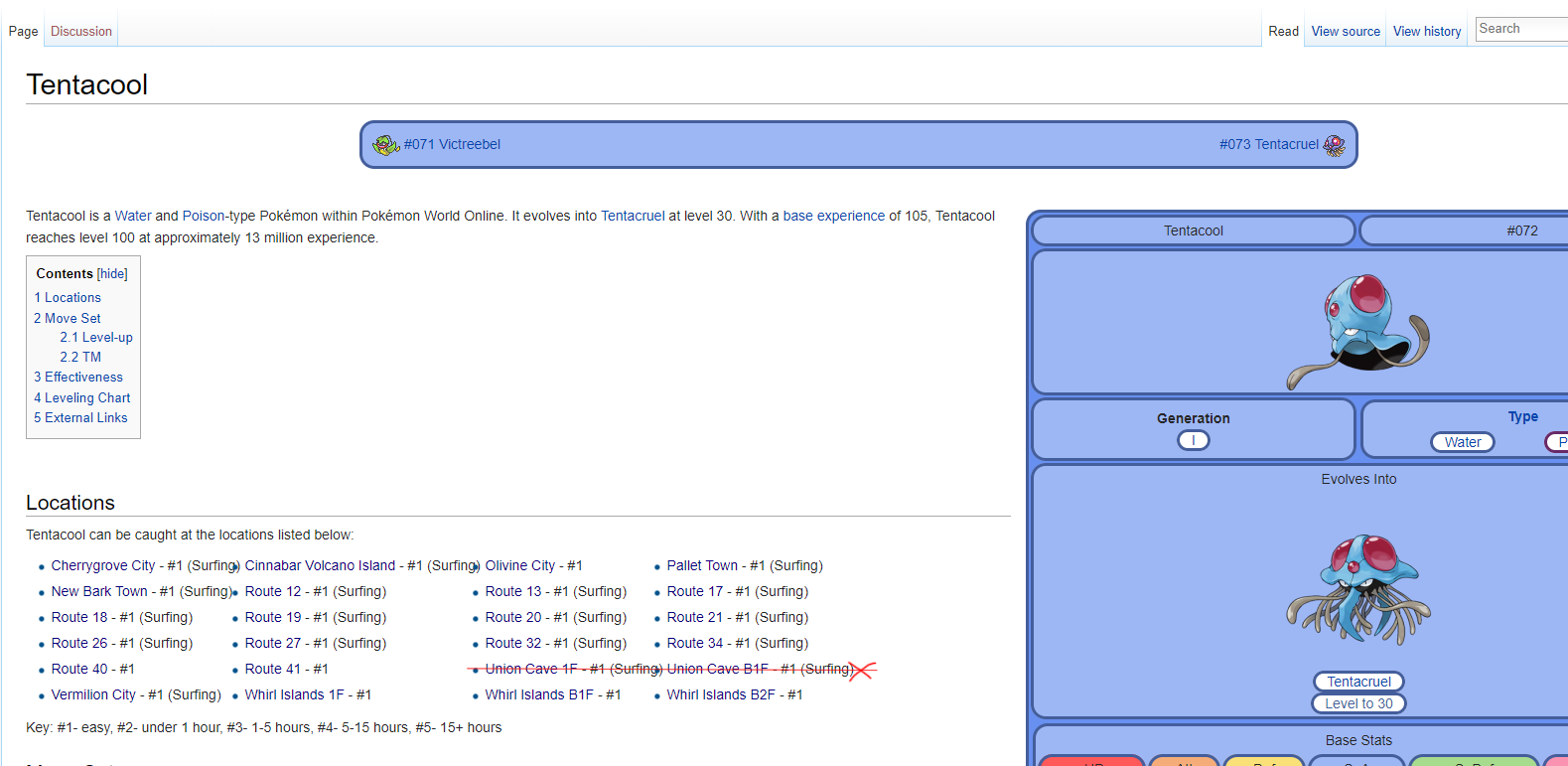Image resolution: width=1568 pixels, height=766 pixels.
Task: Open Tentacruel link in intro paragraph
Action: [633, 216]
